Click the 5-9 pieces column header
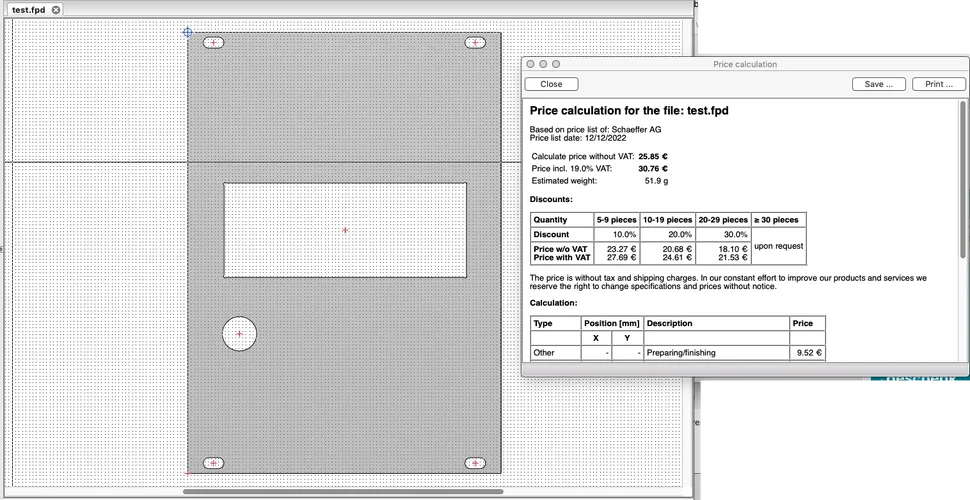 616,220
